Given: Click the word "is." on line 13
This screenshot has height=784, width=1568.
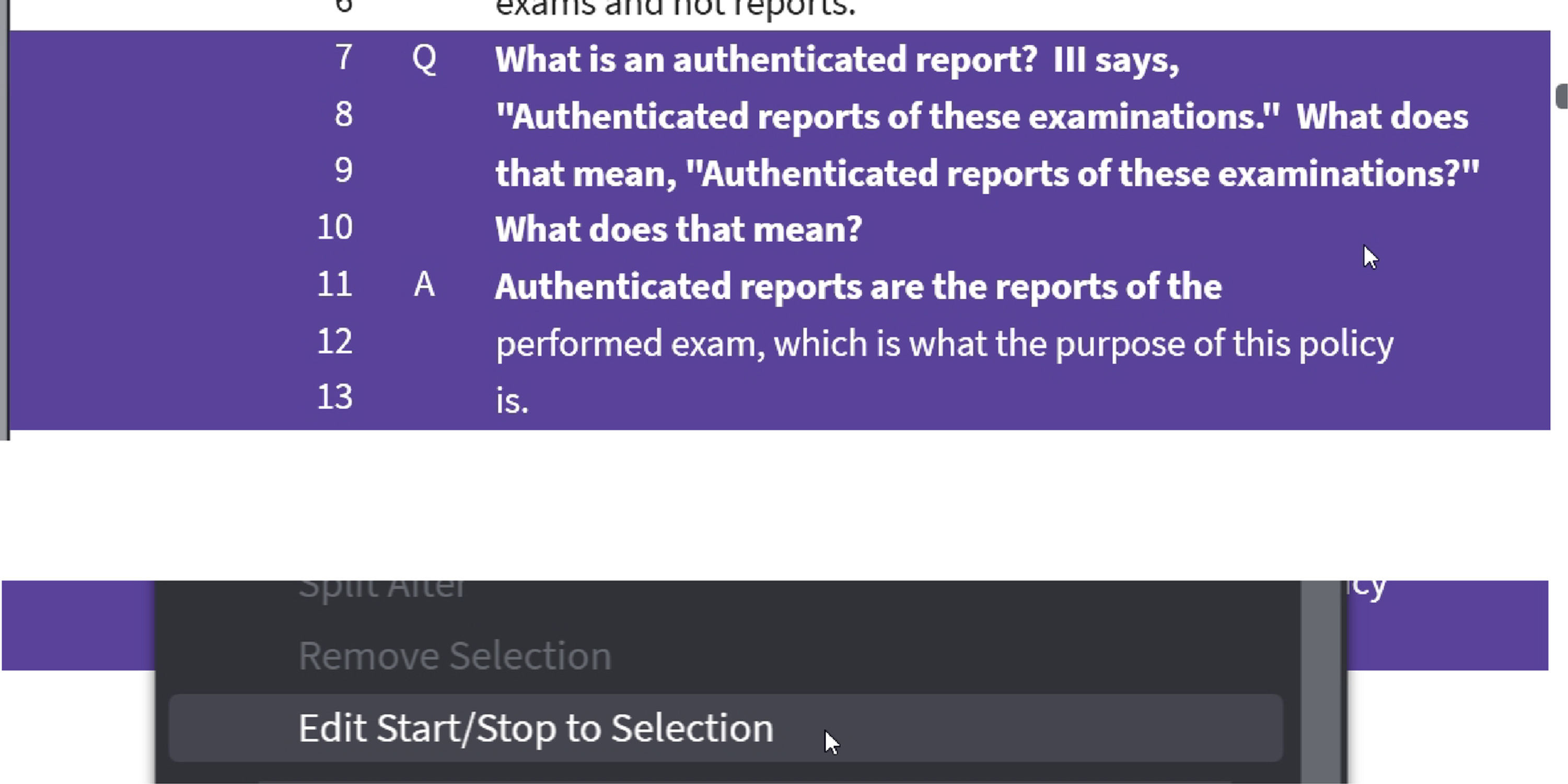Looking at the screenshot, I should [512, 401].
